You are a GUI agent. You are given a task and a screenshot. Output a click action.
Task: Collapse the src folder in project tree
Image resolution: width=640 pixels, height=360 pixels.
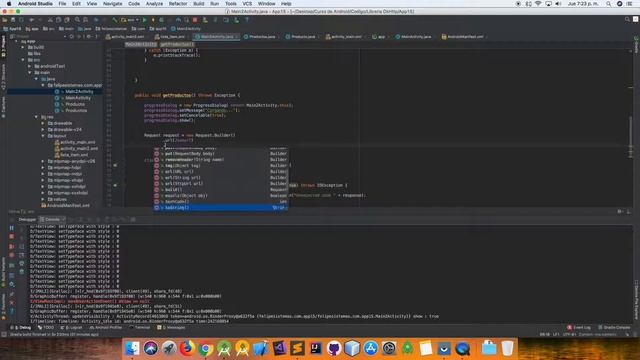(x=23, y=60)
